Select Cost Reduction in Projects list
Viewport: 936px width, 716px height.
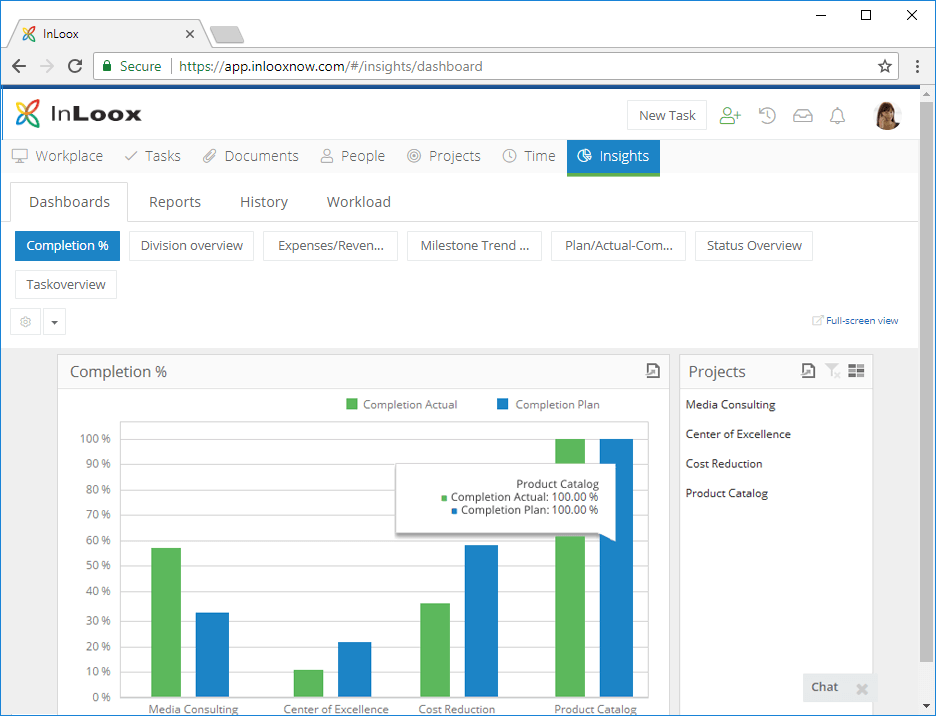[723, 463]
